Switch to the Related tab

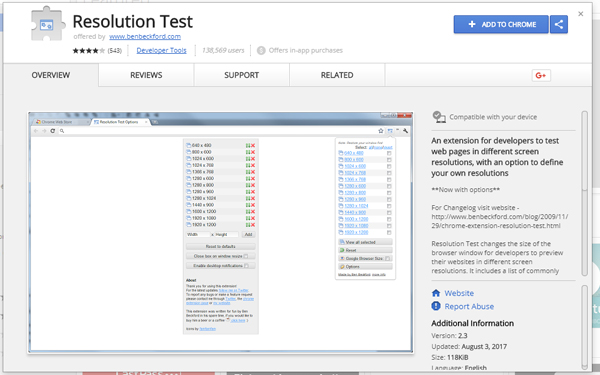337,75
